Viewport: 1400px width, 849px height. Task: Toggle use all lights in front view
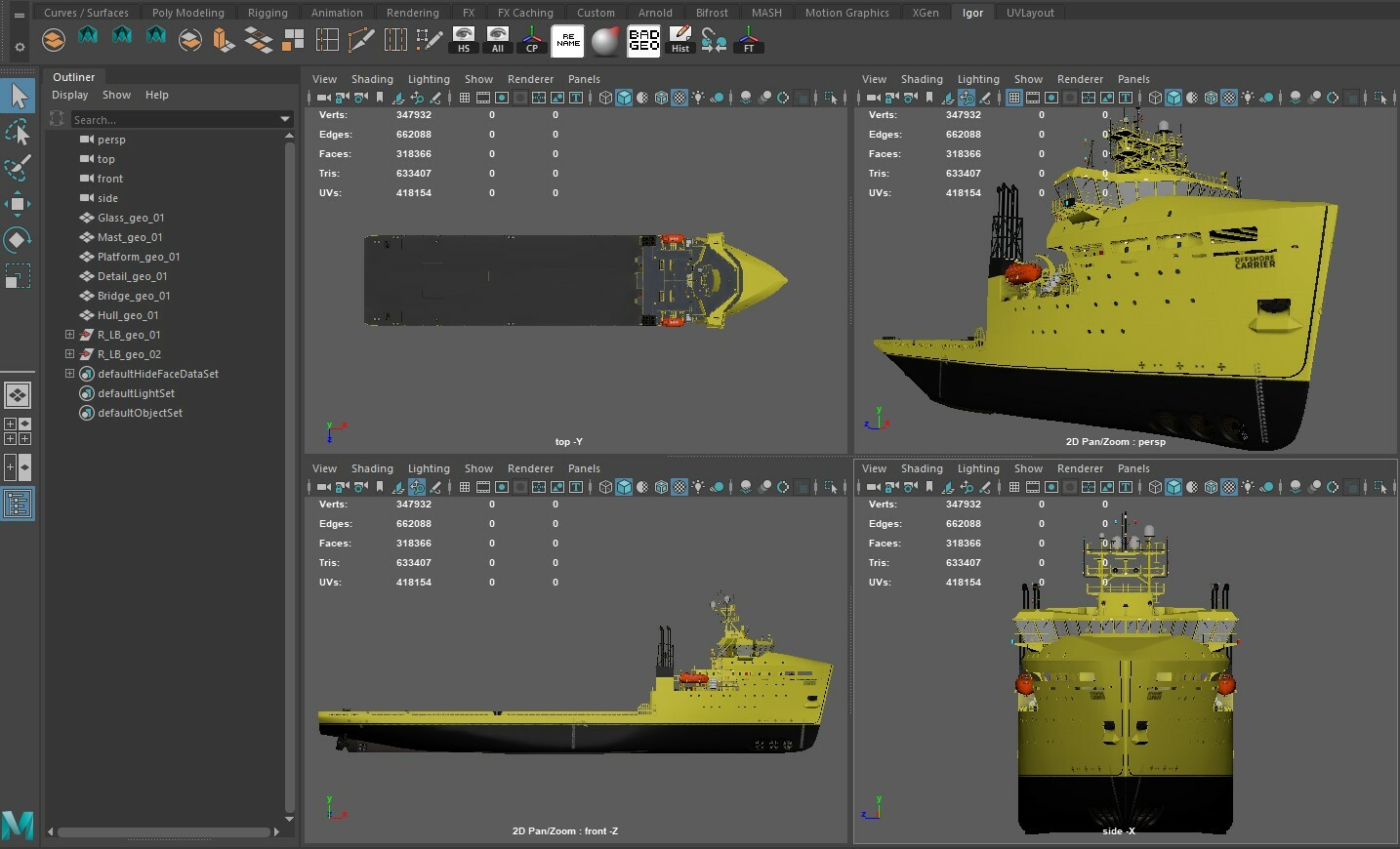coord(699,487)
